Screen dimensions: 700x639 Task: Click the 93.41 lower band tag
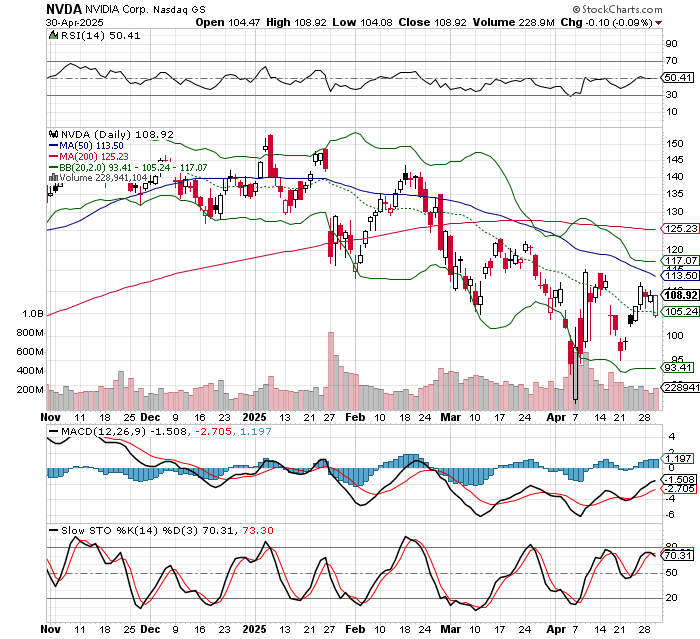(x=677, y=368)
